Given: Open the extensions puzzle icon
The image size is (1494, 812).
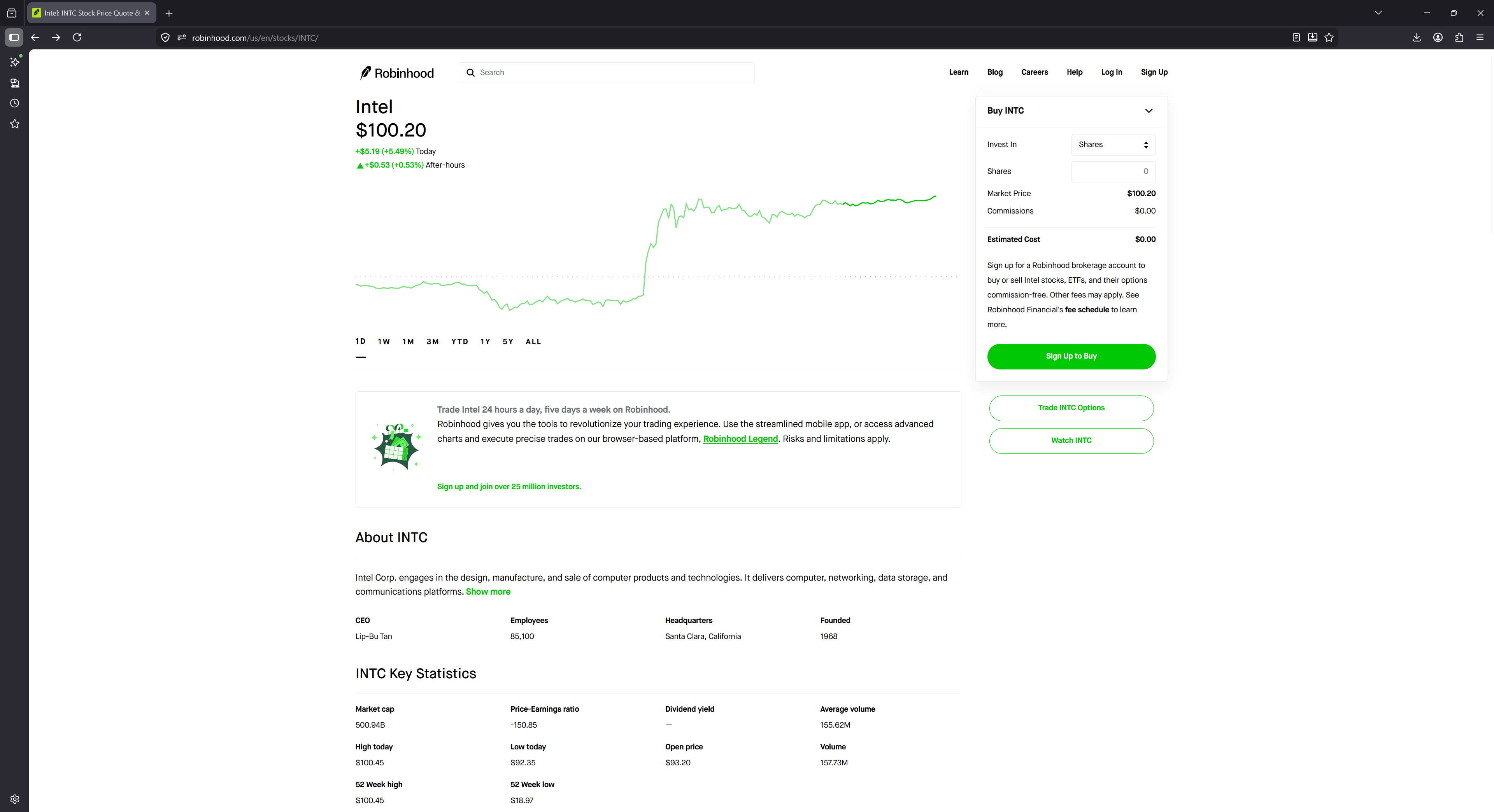Looking at the screenshot, I should (1459, 38).
